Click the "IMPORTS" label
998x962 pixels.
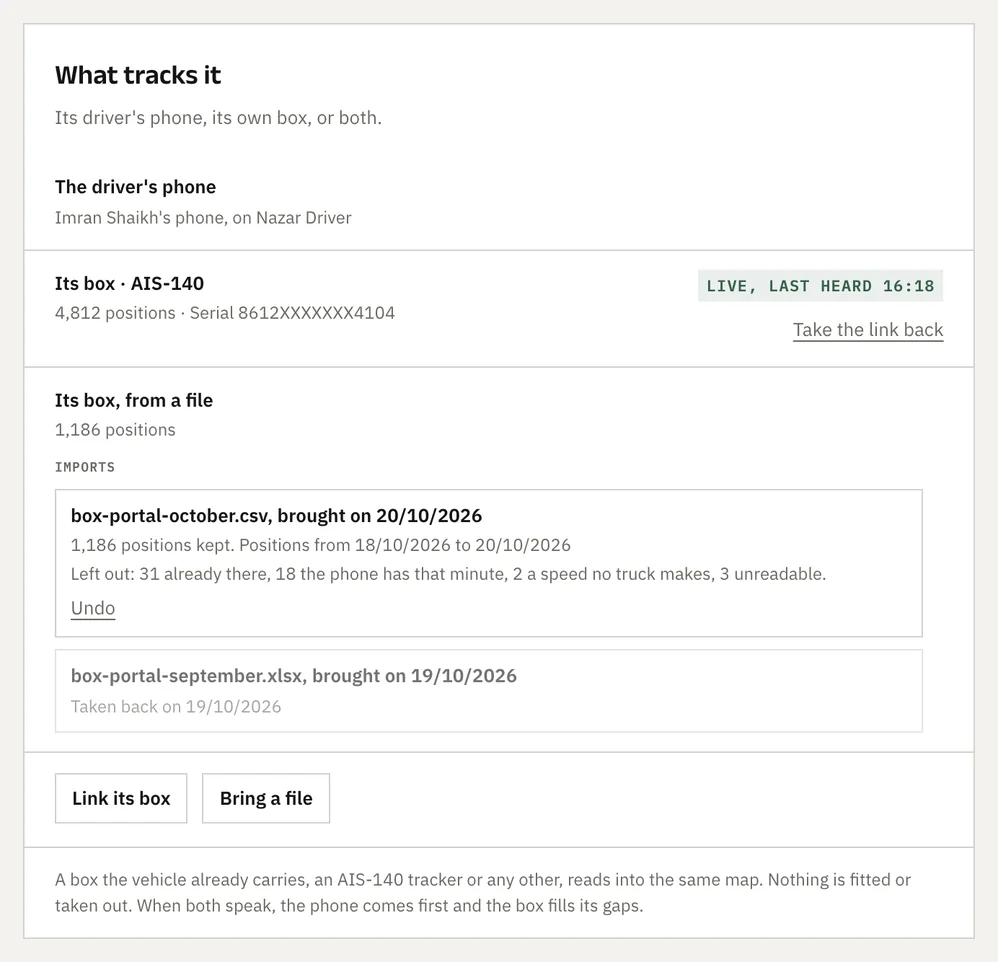[85, 467]
